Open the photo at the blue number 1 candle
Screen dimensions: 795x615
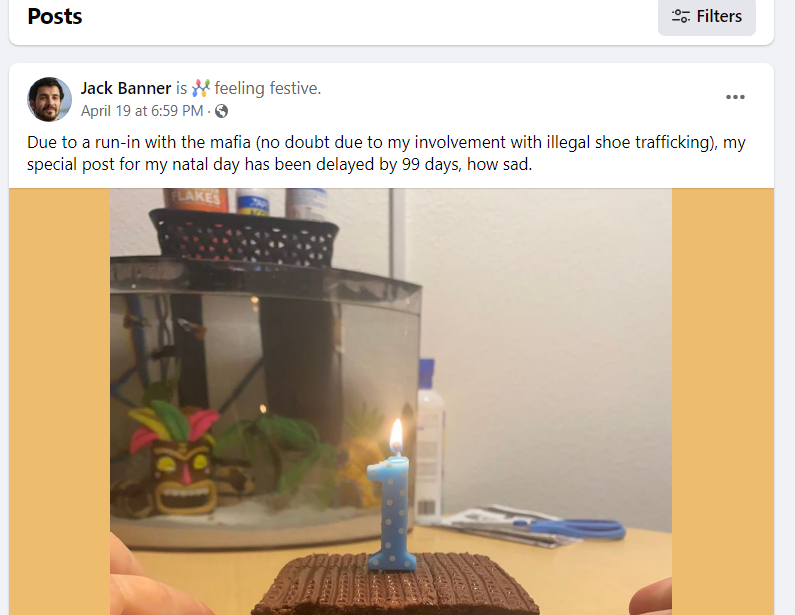pos(390,512)
